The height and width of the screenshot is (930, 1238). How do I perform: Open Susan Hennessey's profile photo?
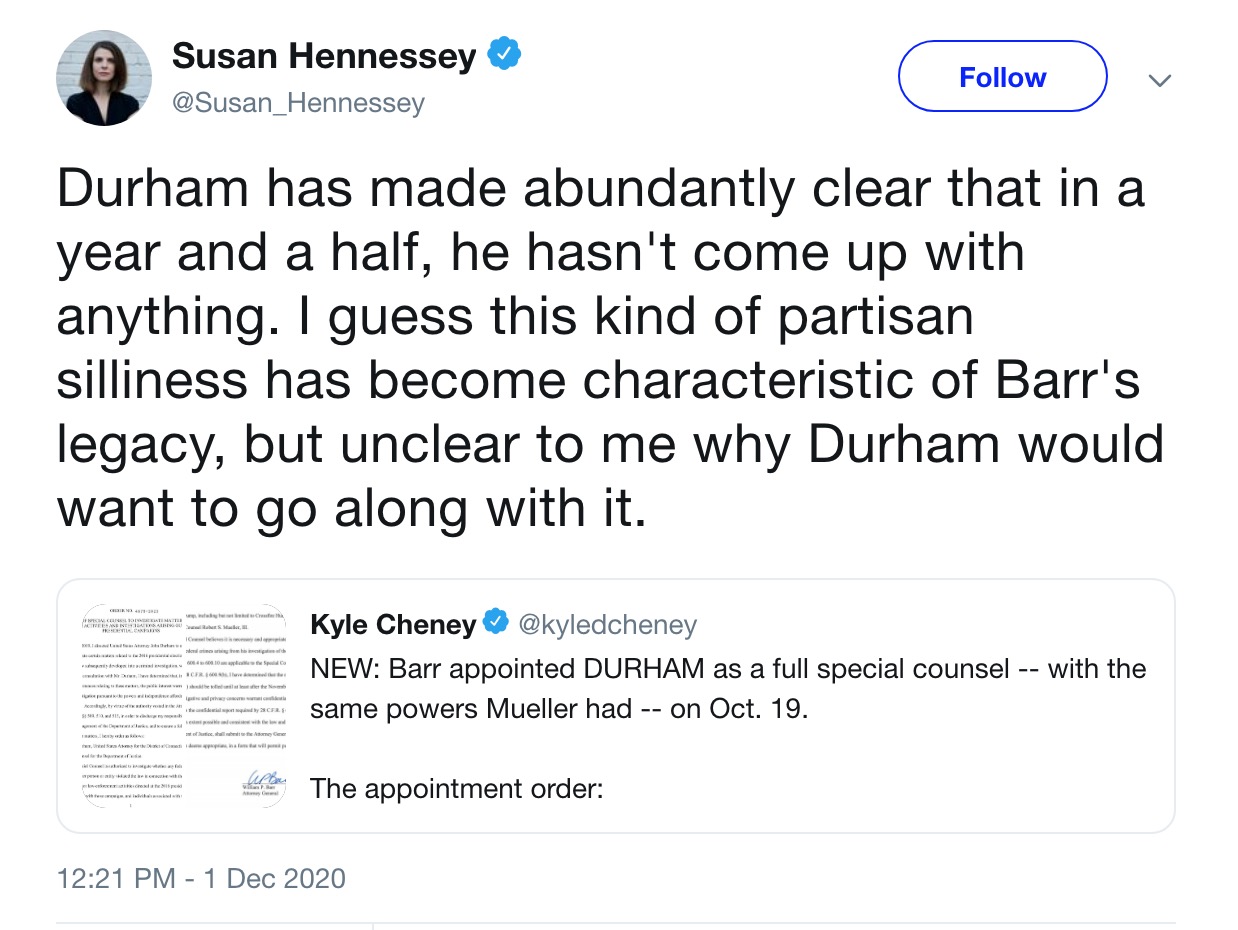104,78
